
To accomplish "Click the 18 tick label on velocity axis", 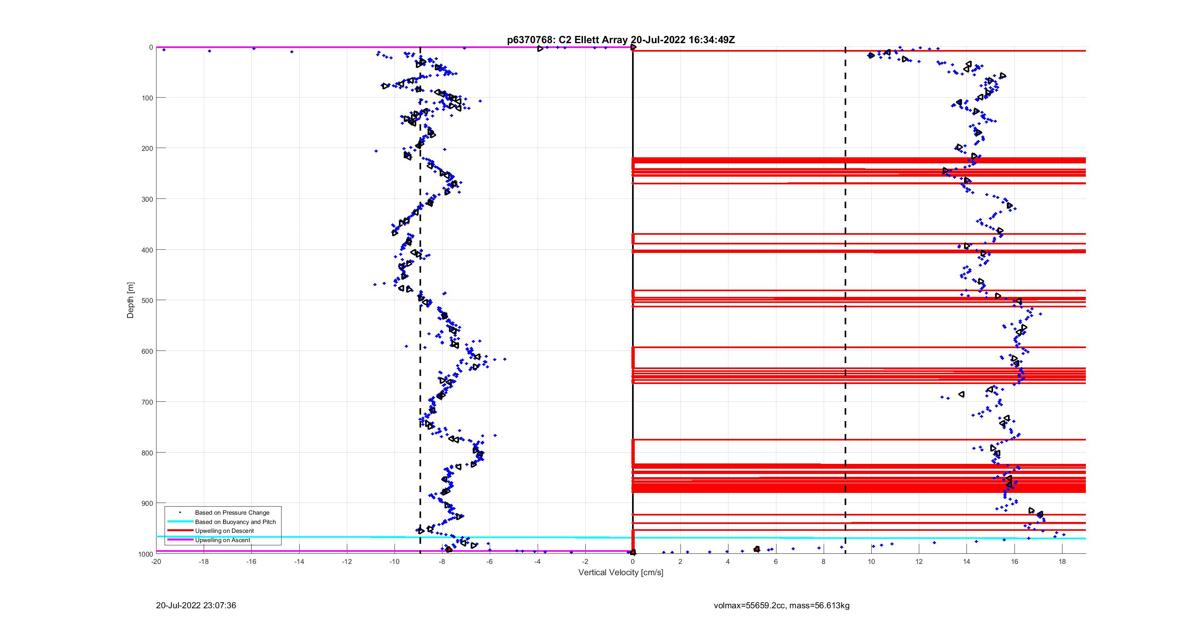I will tap(1062, 562).
